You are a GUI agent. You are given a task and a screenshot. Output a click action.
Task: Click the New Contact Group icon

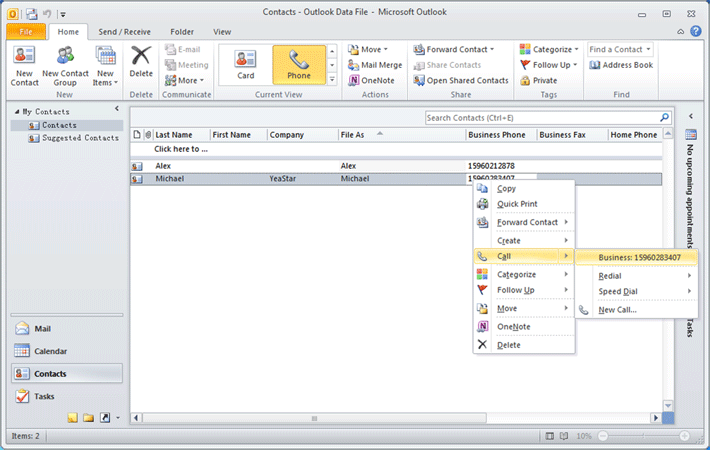point(65,66)
